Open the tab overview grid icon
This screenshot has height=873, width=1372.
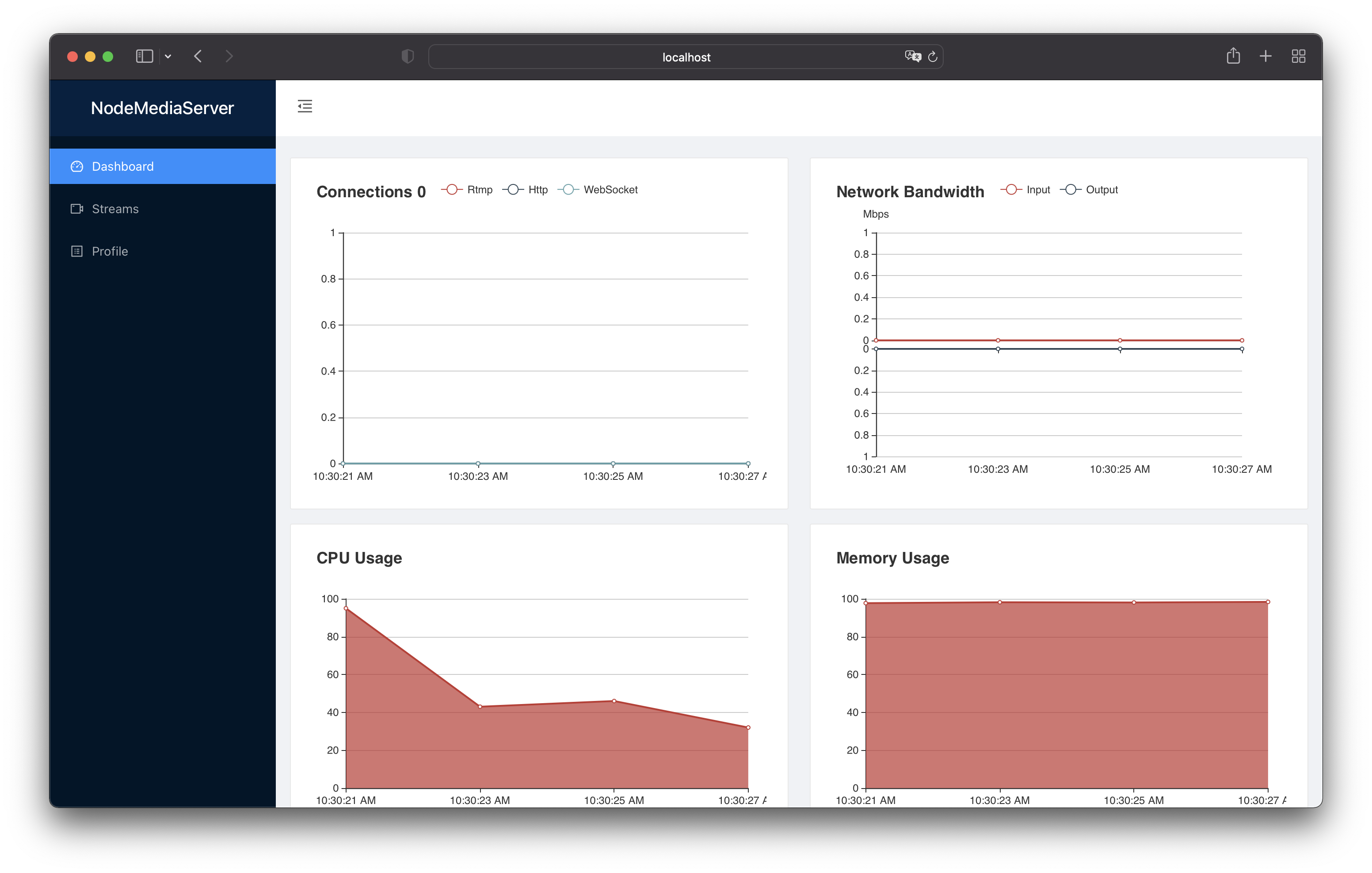(x=1299, y=56)
